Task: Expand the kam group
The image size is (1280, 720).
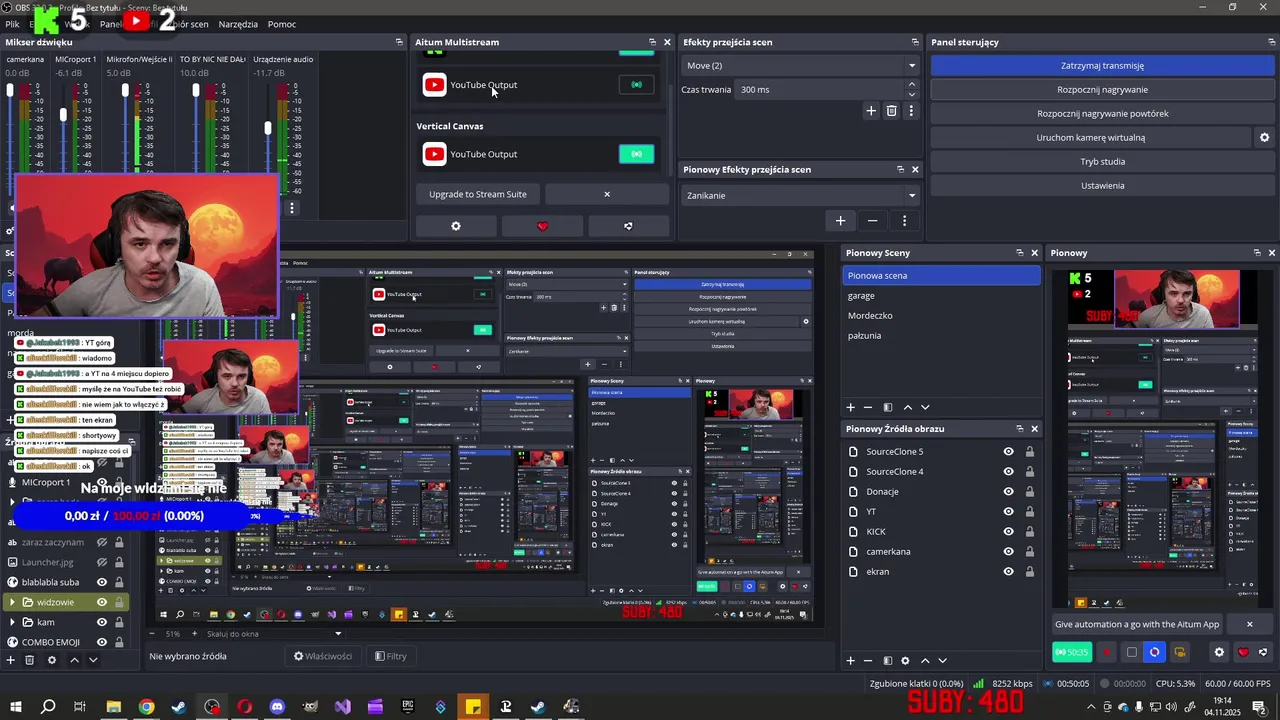Action: tap(13, 622)
